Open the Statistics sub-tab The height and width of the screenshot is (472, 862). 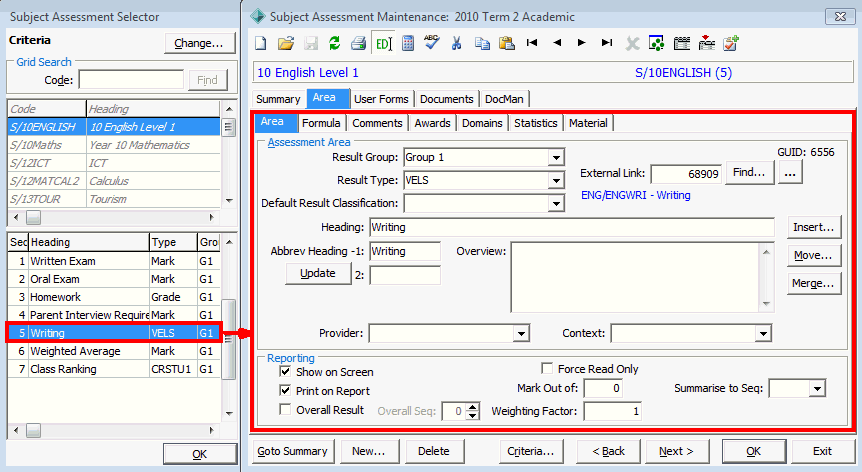click(x=536, y=123)
